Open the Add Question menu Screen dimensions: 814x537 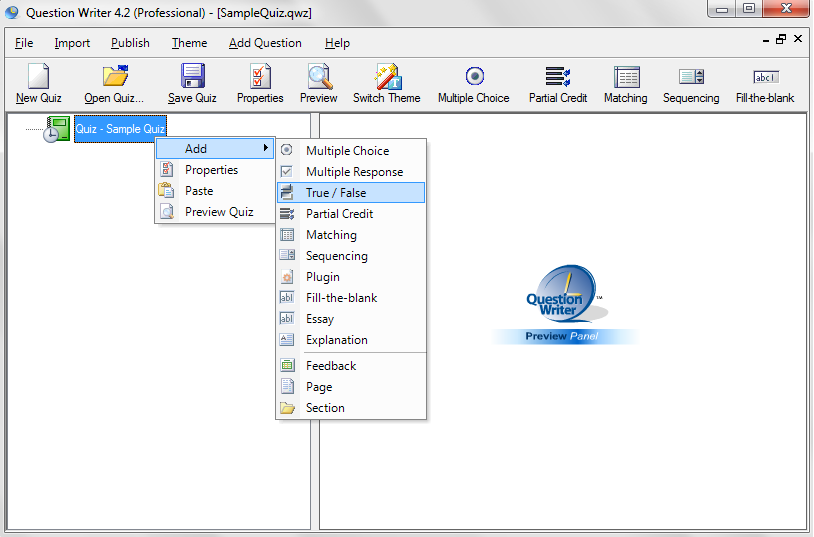(265, 43)
